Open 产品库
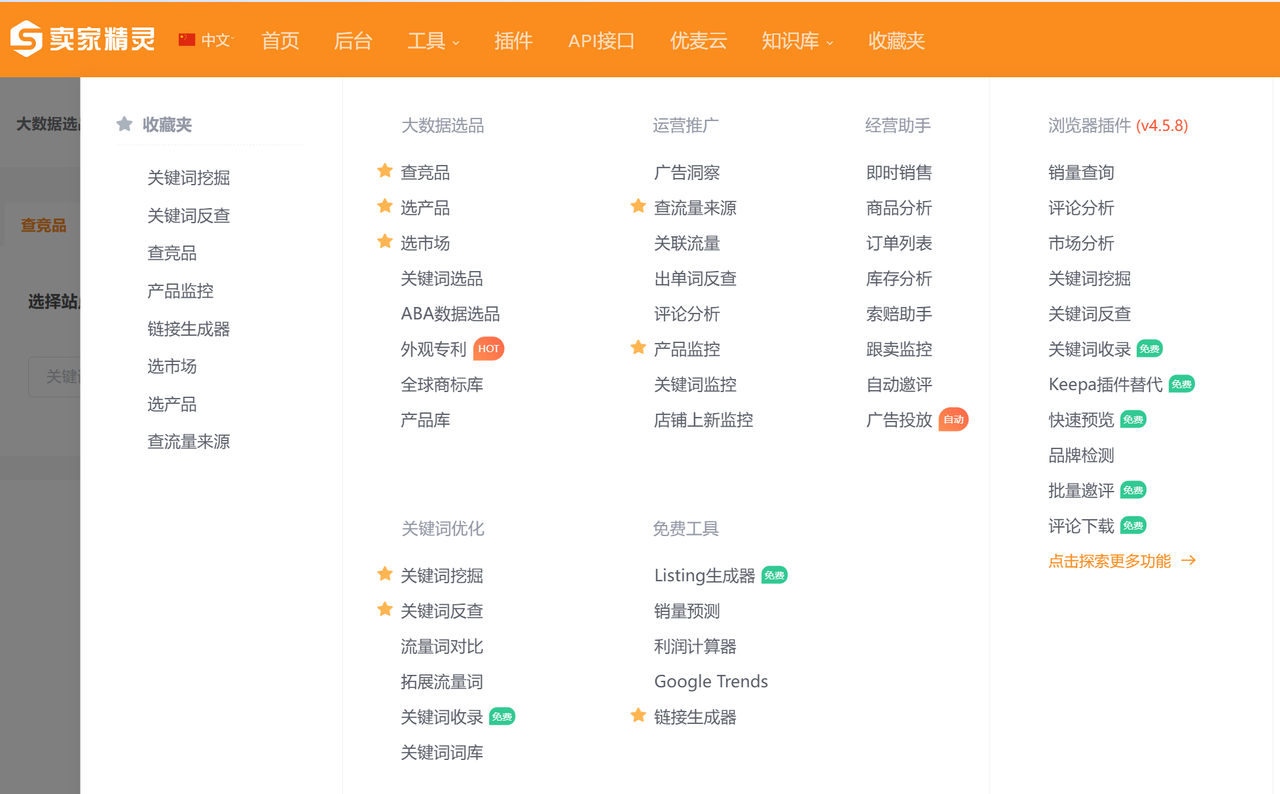 426,420
